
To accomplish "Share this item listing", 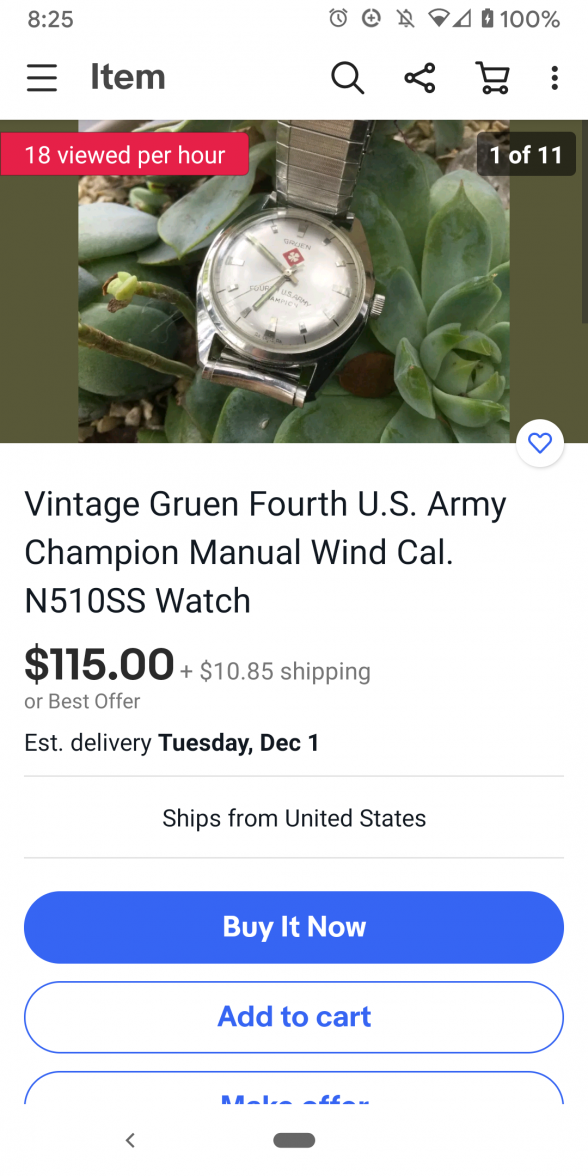I will point(419,77).
